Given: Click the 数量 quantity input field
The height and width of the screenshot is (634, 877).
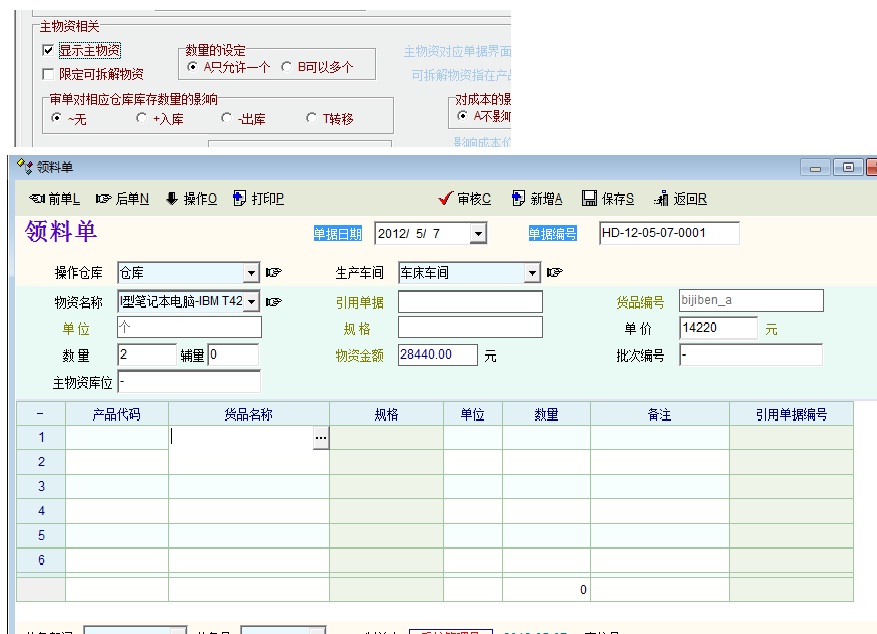Looking at the screenshot, I should 147,355.
